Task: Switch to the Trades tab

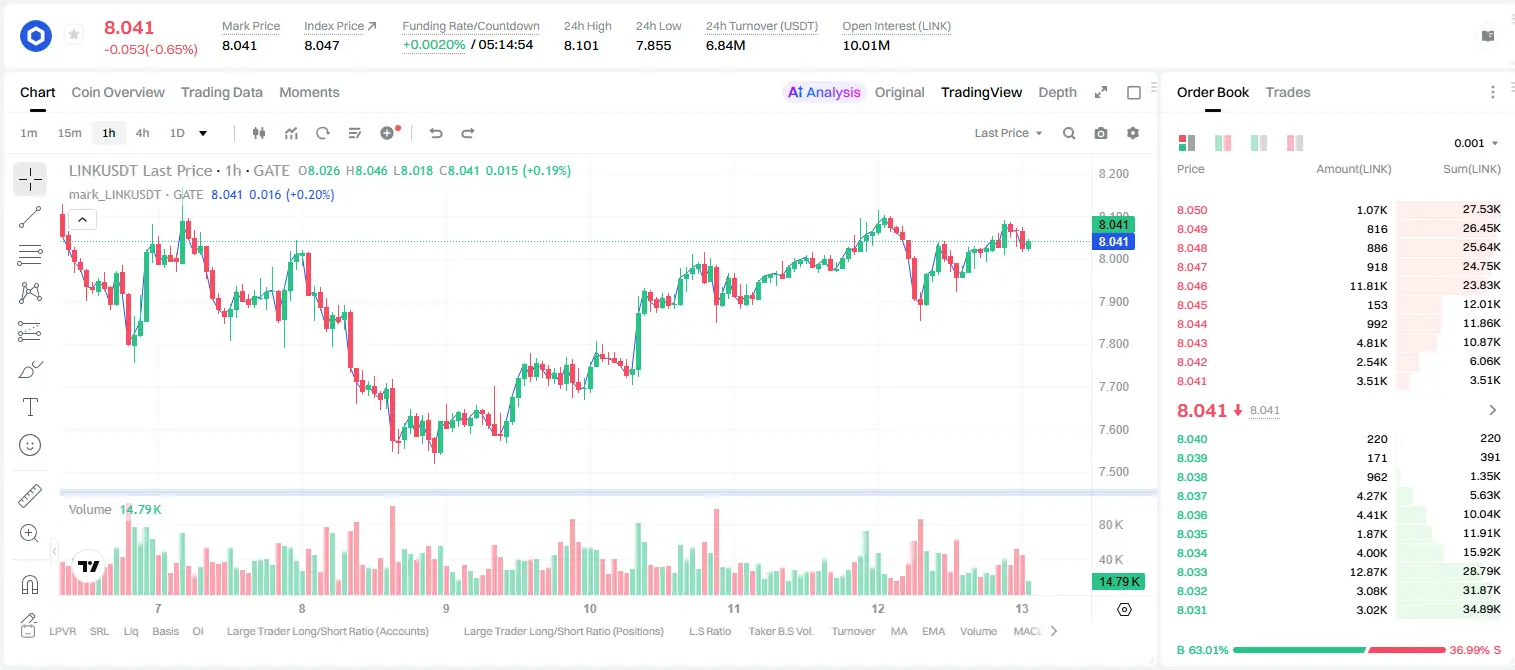Action: pyautogui.click(x=1287, y=92)
